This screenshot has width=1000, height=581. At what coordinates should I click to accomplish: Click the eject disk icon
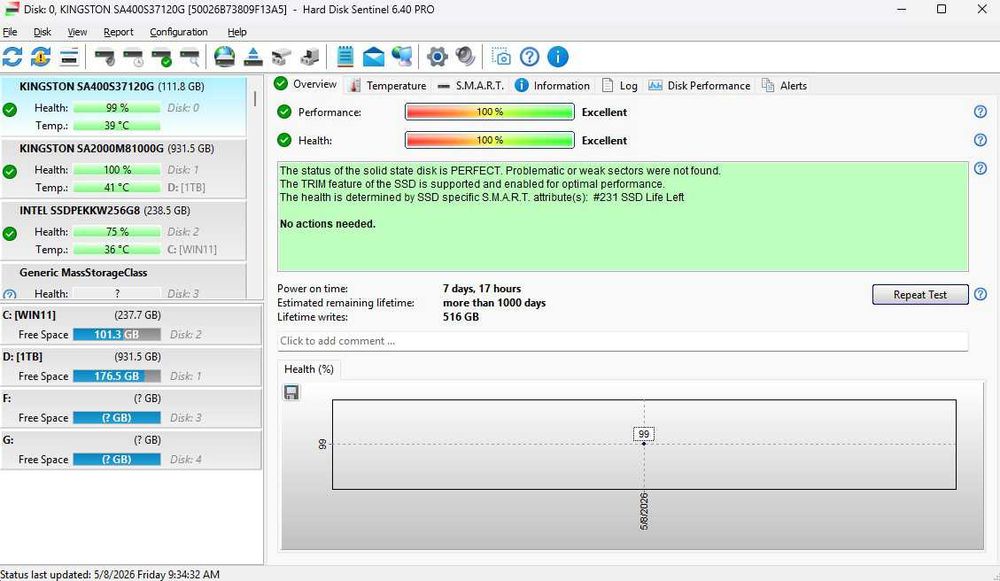click(x=253, y=57)
